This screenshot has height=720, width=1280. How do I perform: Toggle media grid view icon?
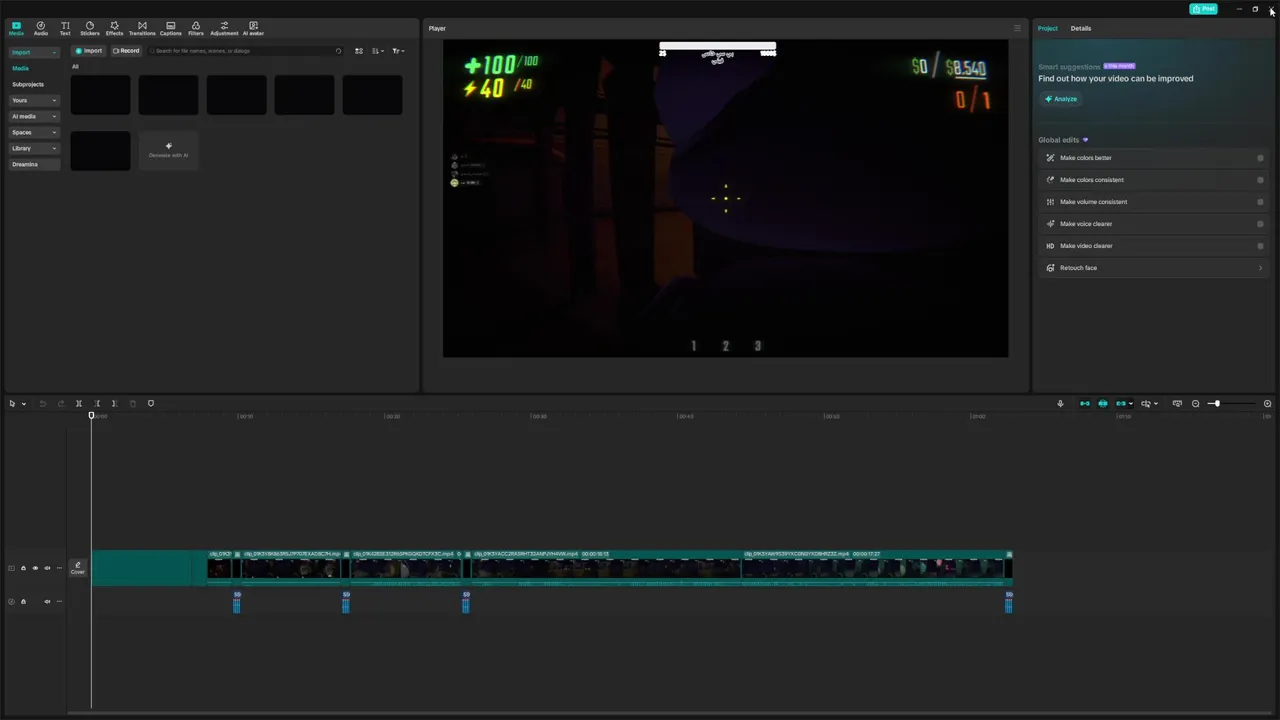pyautogui.click(x=359, y=51)
